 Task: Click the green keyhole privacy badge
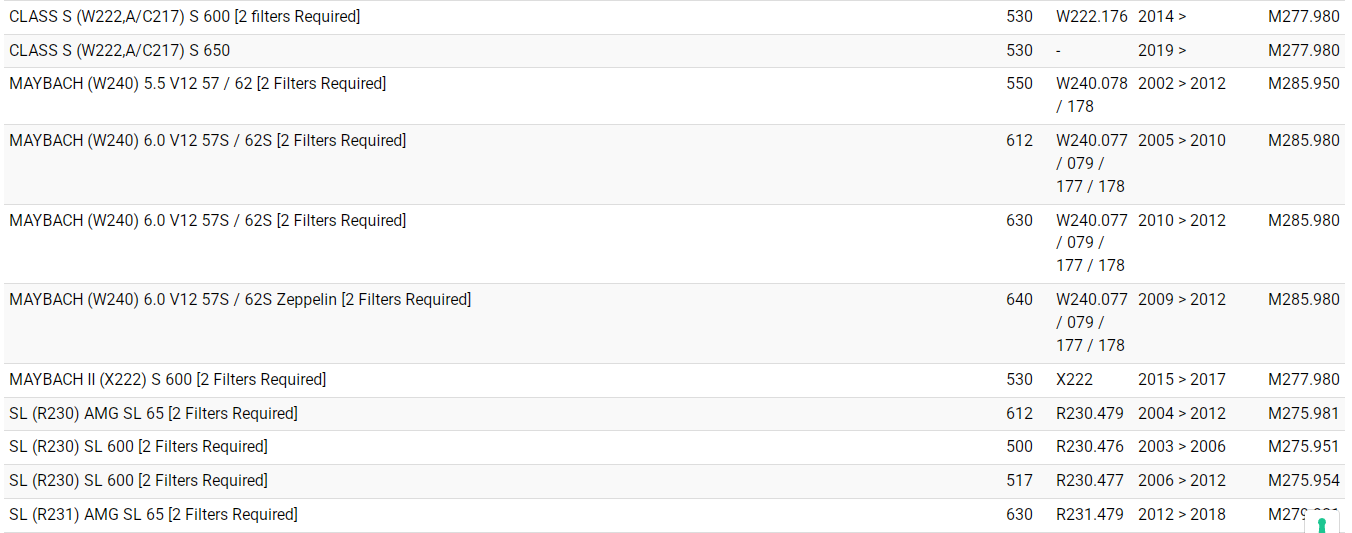pyautogui.click(x=1322, y=524)
